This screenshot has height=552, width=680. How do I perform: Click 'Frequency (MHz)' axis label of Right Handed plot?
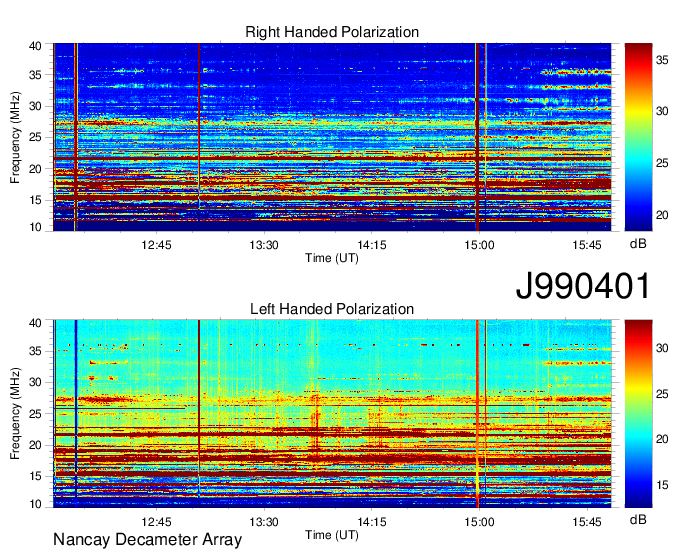[15, 137]
